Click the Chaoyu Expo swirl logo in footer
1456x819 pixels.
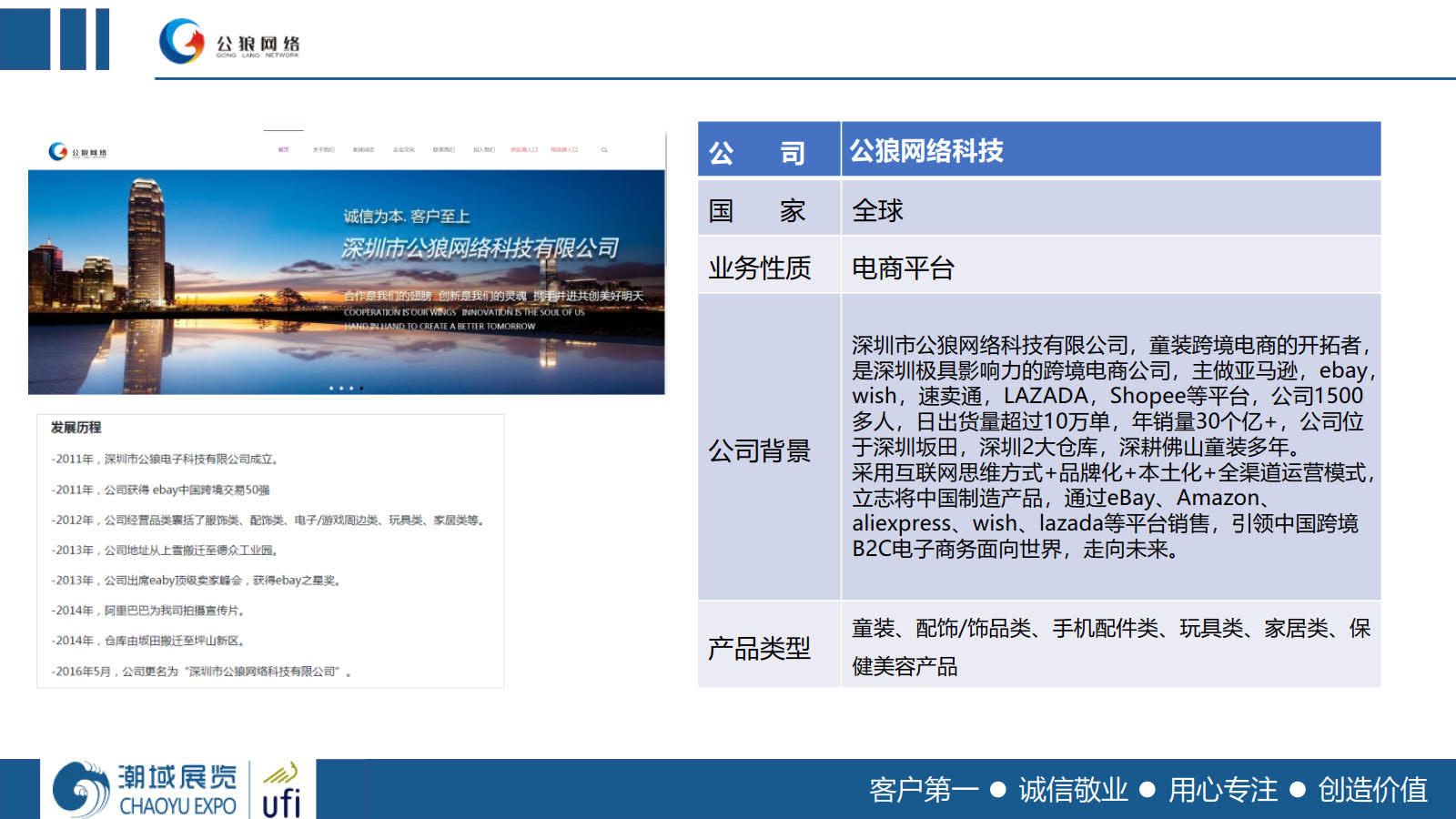click(x=81, y=789)
